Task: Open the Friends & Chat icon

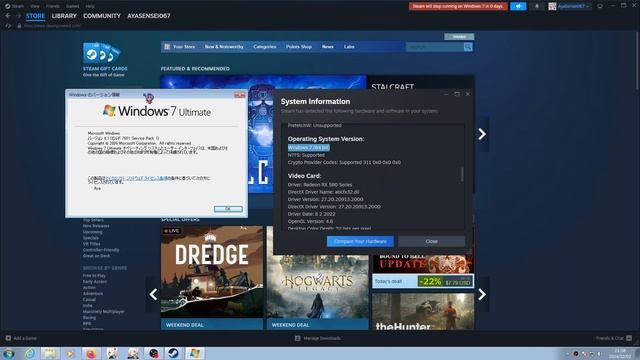Action: (629, 338)
